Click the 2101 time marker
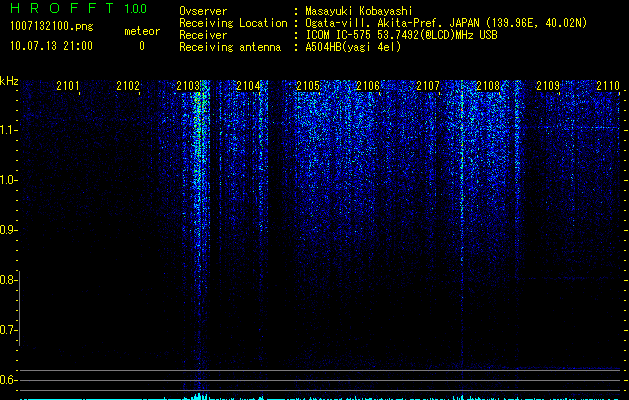Image resolution: width=629 pixels, height=400 pixels. click(x=68, y=85)
